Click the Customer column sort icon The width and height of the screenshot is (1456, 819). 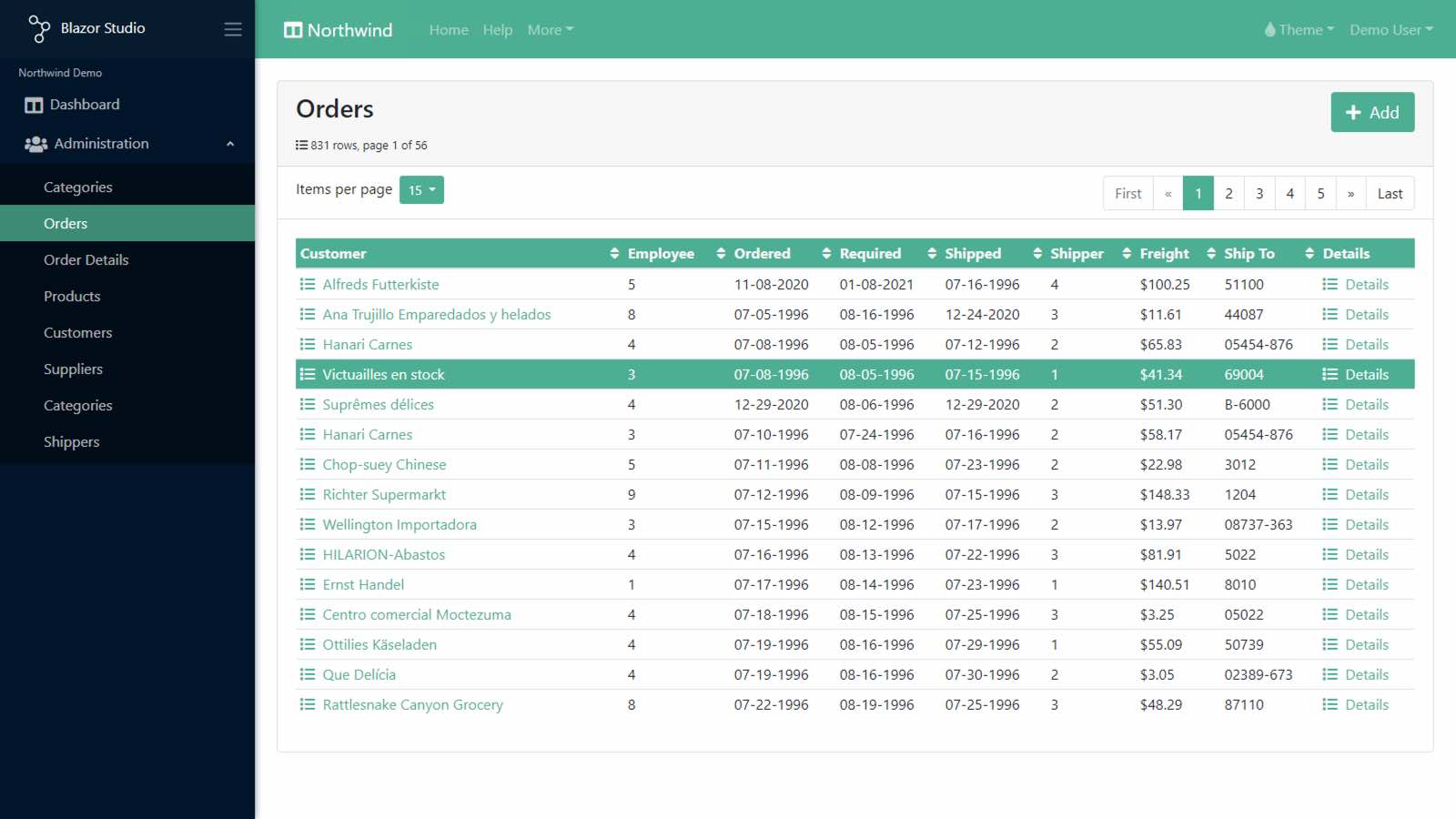coord(614,254)
